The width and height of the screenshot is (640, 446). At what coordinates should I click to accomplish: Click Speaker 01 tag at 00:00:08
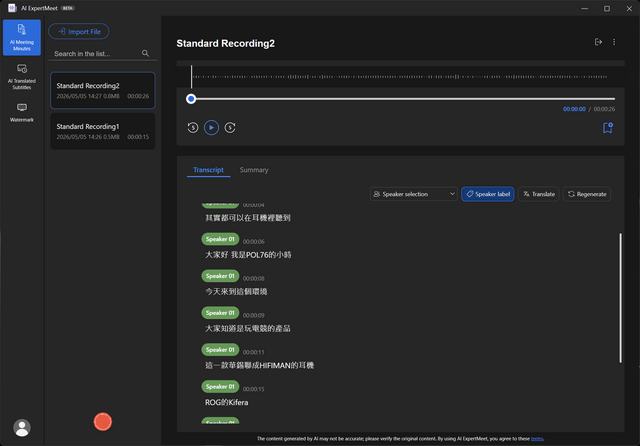(x=220, y=276)
